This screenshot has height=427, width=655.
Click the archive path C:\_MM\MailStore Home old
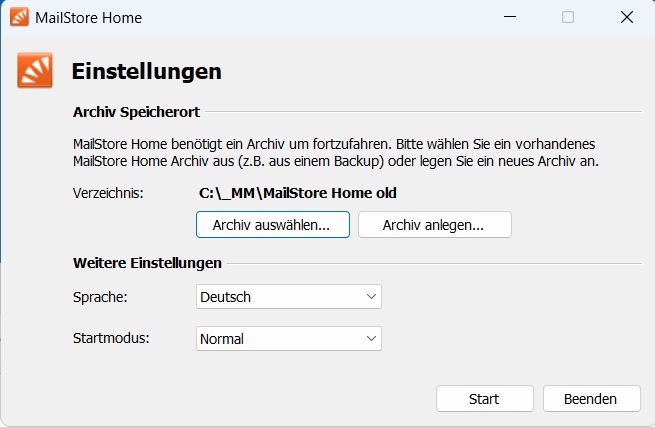point(297,193)
